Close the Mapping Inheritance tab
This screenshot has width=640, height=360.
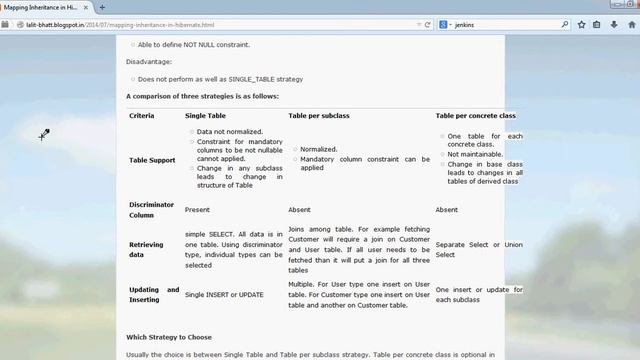pos(86,7)
